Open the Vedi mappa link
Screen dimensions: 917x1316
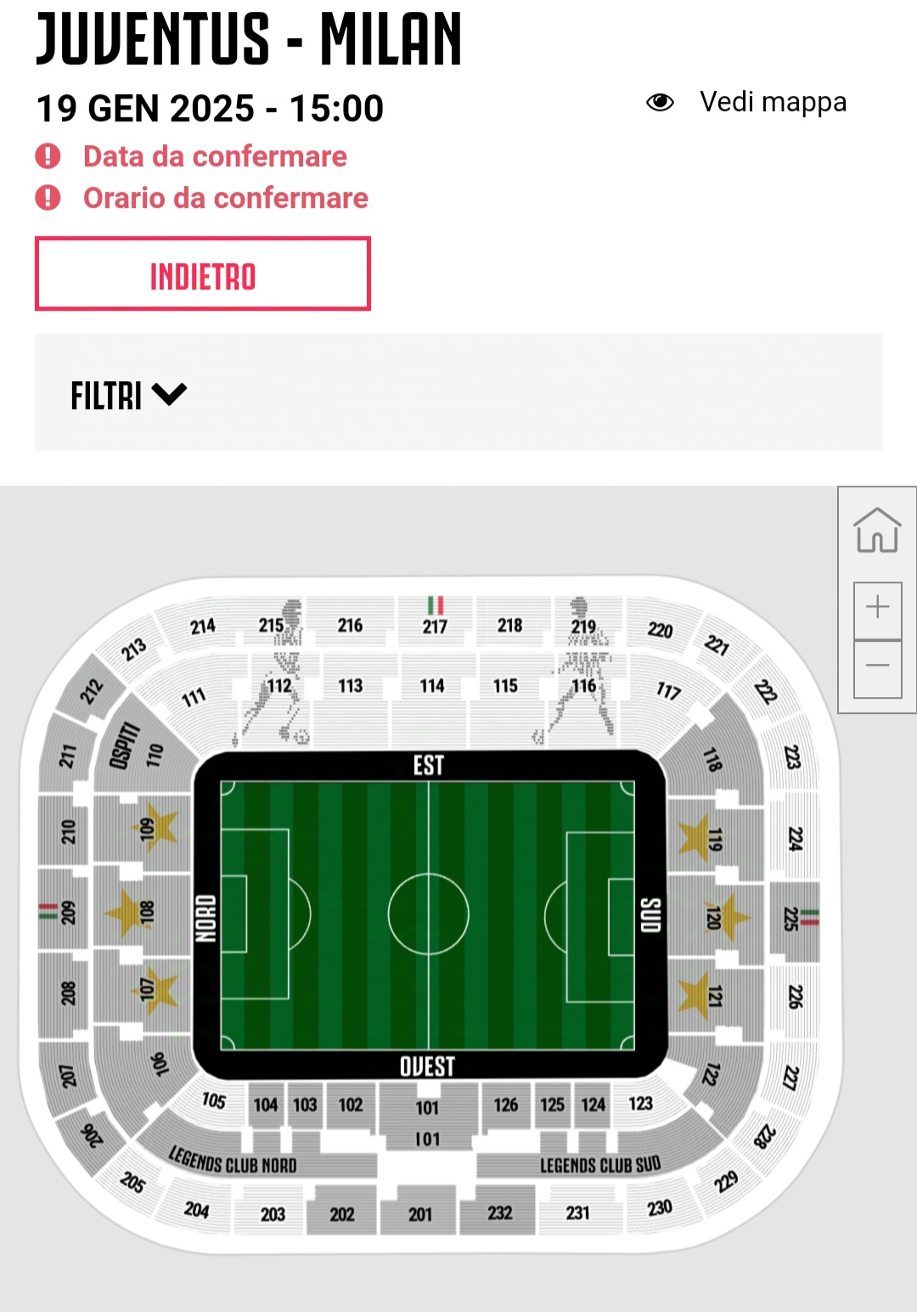click(773, 102)
